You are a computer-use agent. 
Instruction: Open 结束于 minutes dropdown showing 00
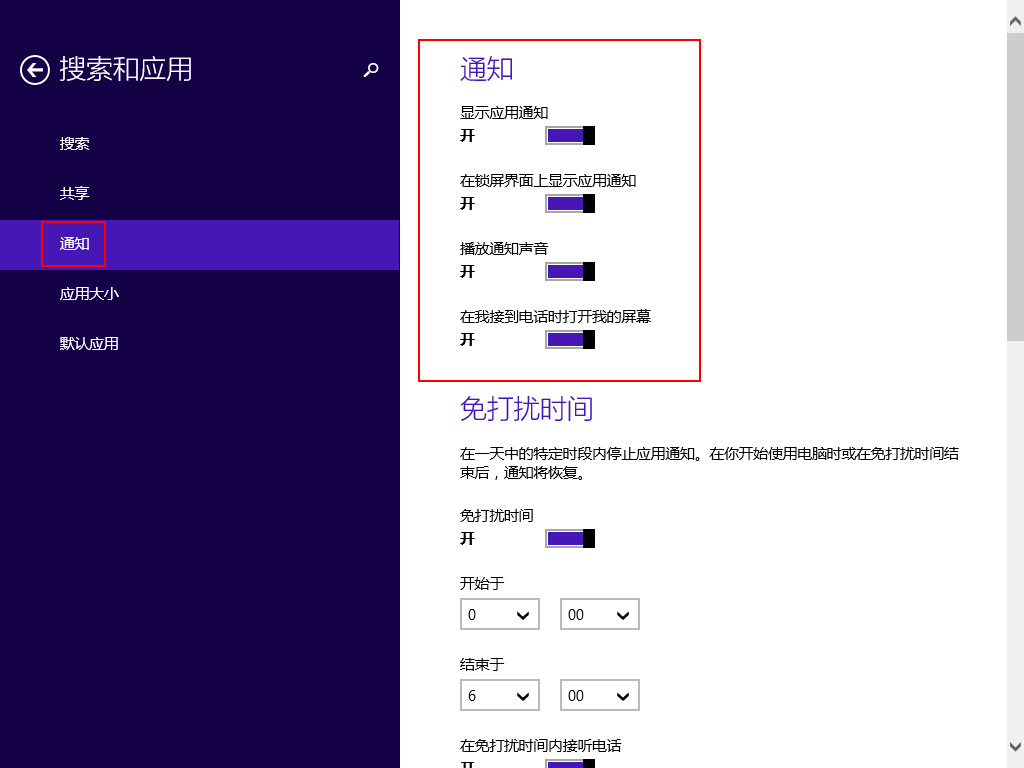600,695
